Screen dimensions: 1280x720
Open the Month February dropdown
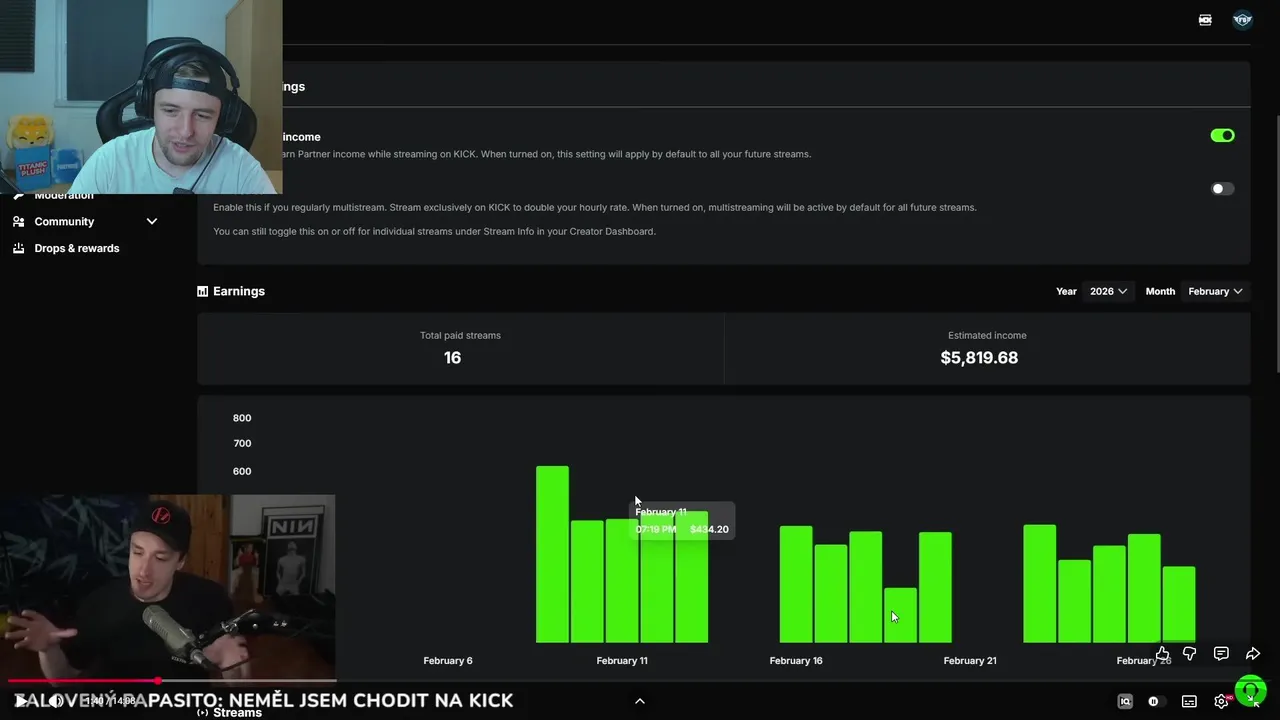[1215, 291]
